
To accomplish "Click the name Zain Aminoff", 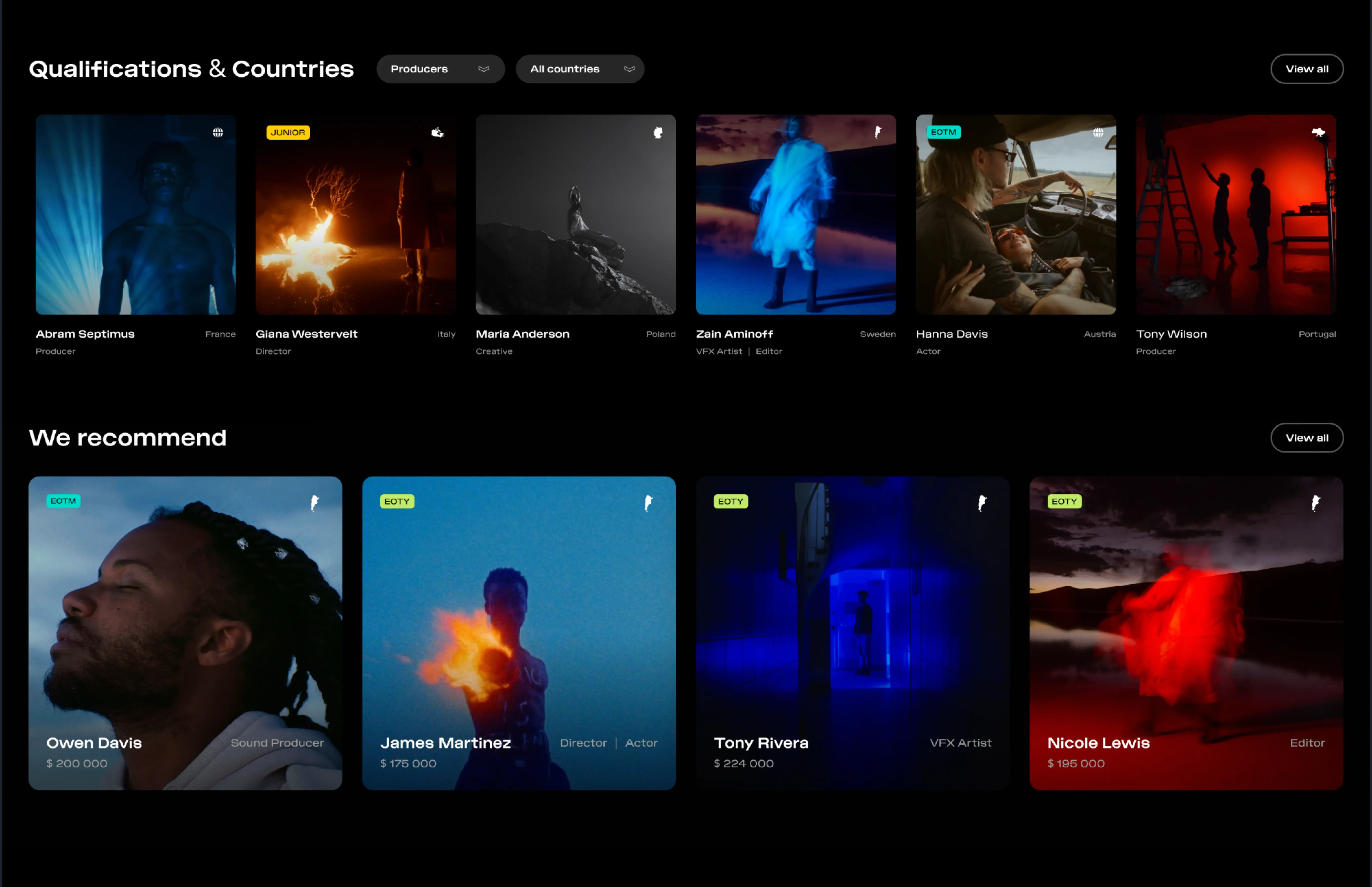I will (x=734, y=334).
